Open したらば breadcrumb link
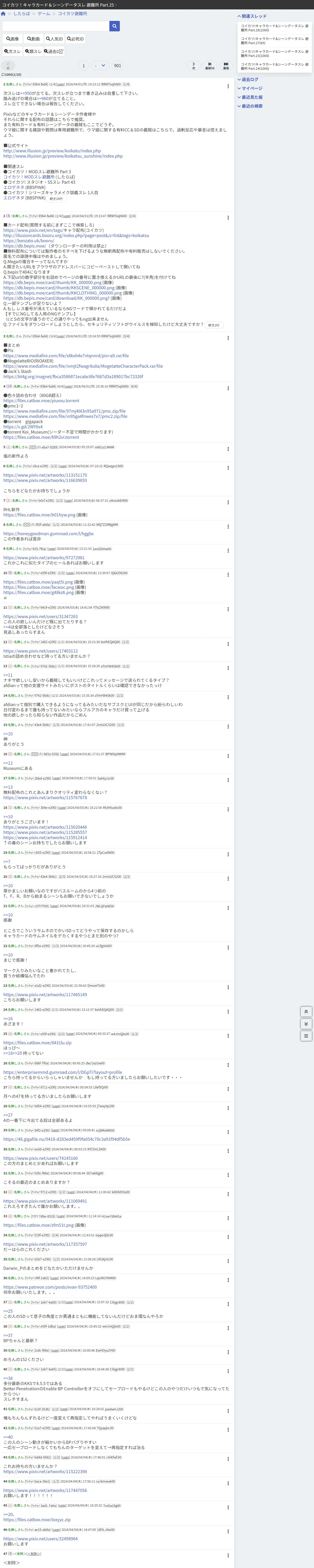314x1568 pixels. click(x=22, y=13)
